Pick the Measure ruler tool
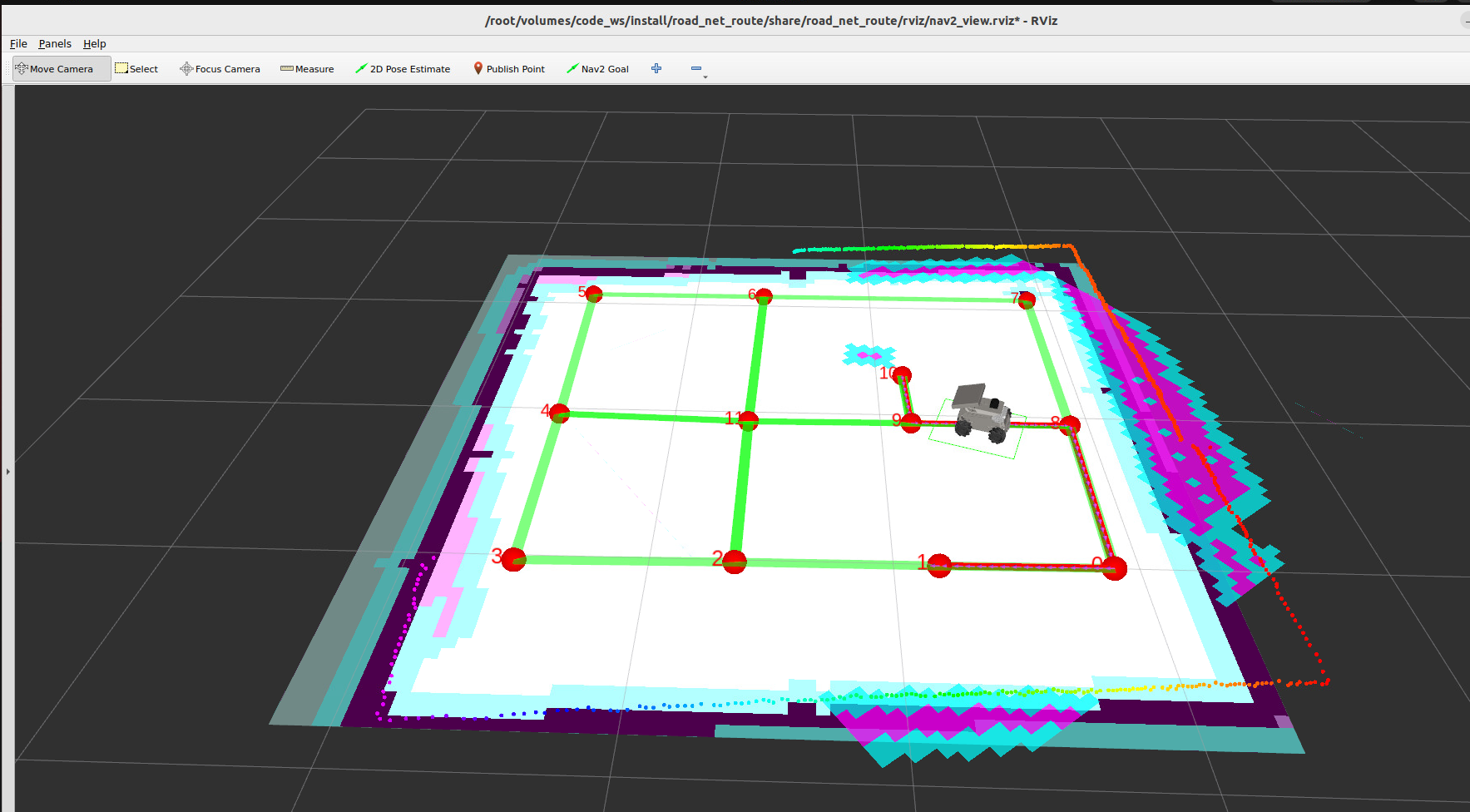1470x812 pixels. tap(307, 69)
